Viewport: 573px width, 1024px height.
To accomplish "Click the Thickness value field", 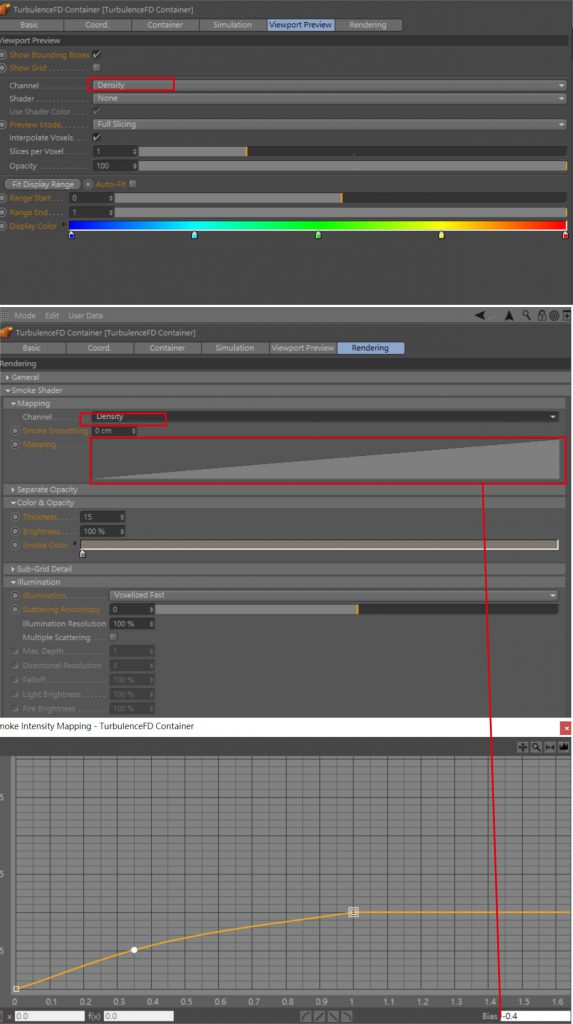I will tap(102, 517).
